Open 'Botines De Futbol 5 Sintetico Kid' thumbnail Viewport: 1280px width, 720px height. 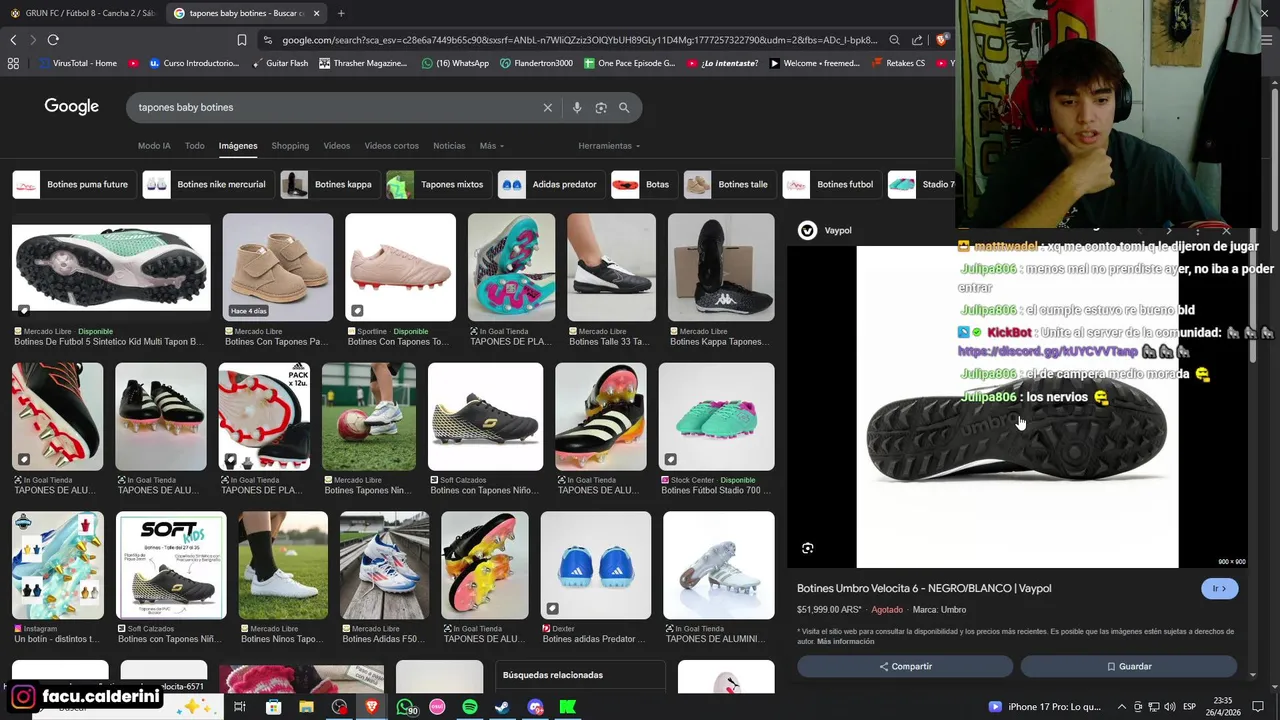[111, 267]
